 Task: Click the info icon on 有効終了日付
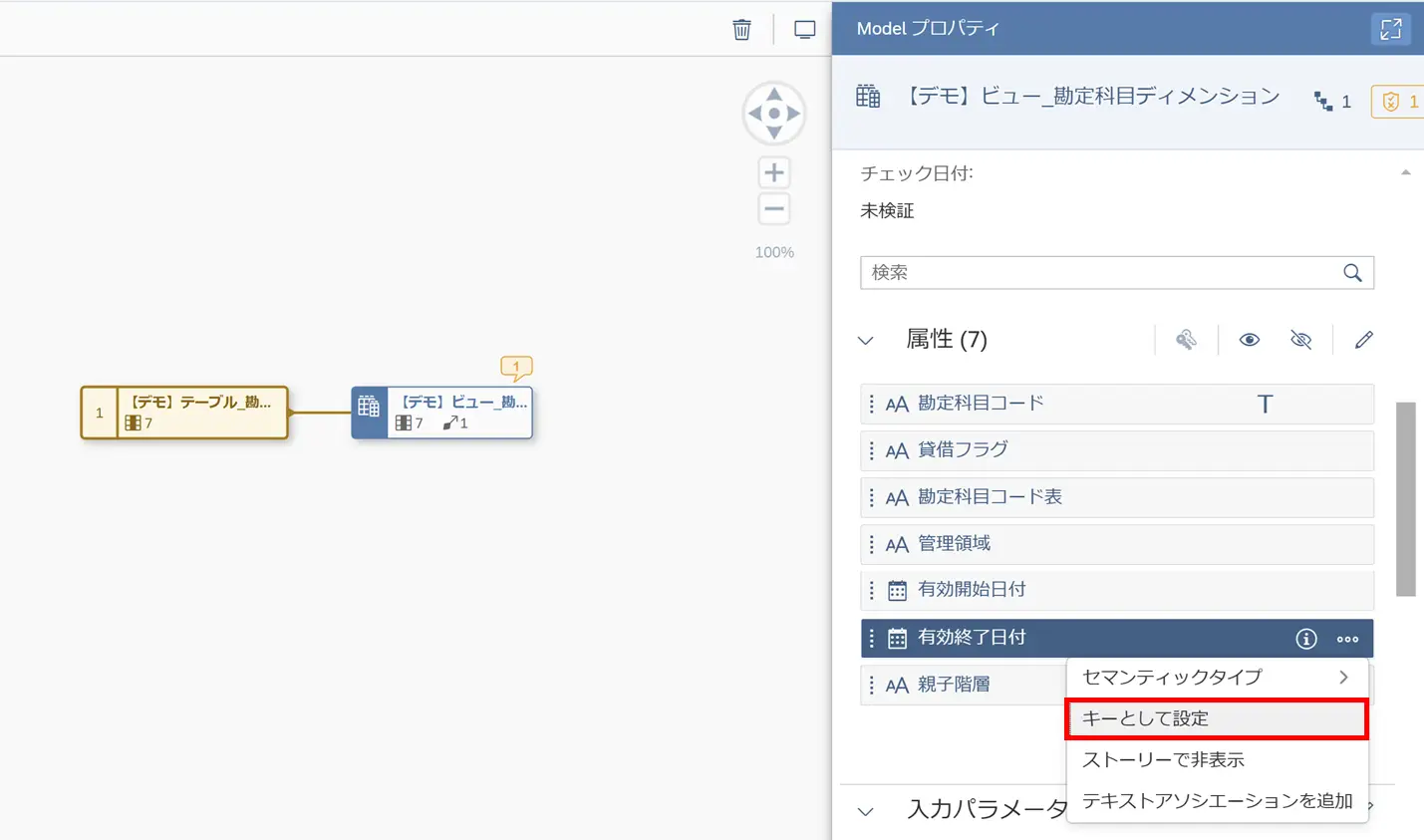tap(1305, 639)
